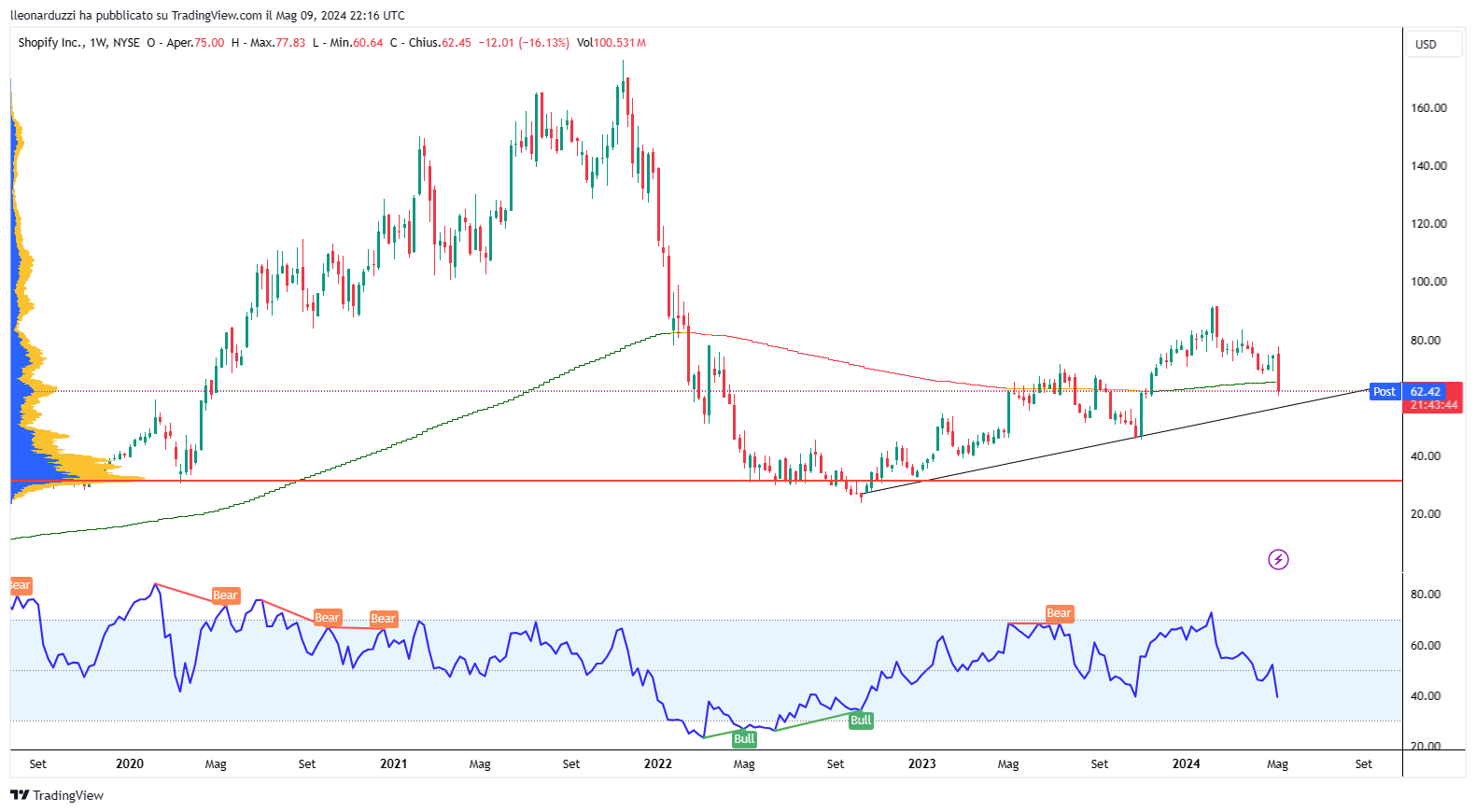Click the 2023 time axis label

pos(922,763)
